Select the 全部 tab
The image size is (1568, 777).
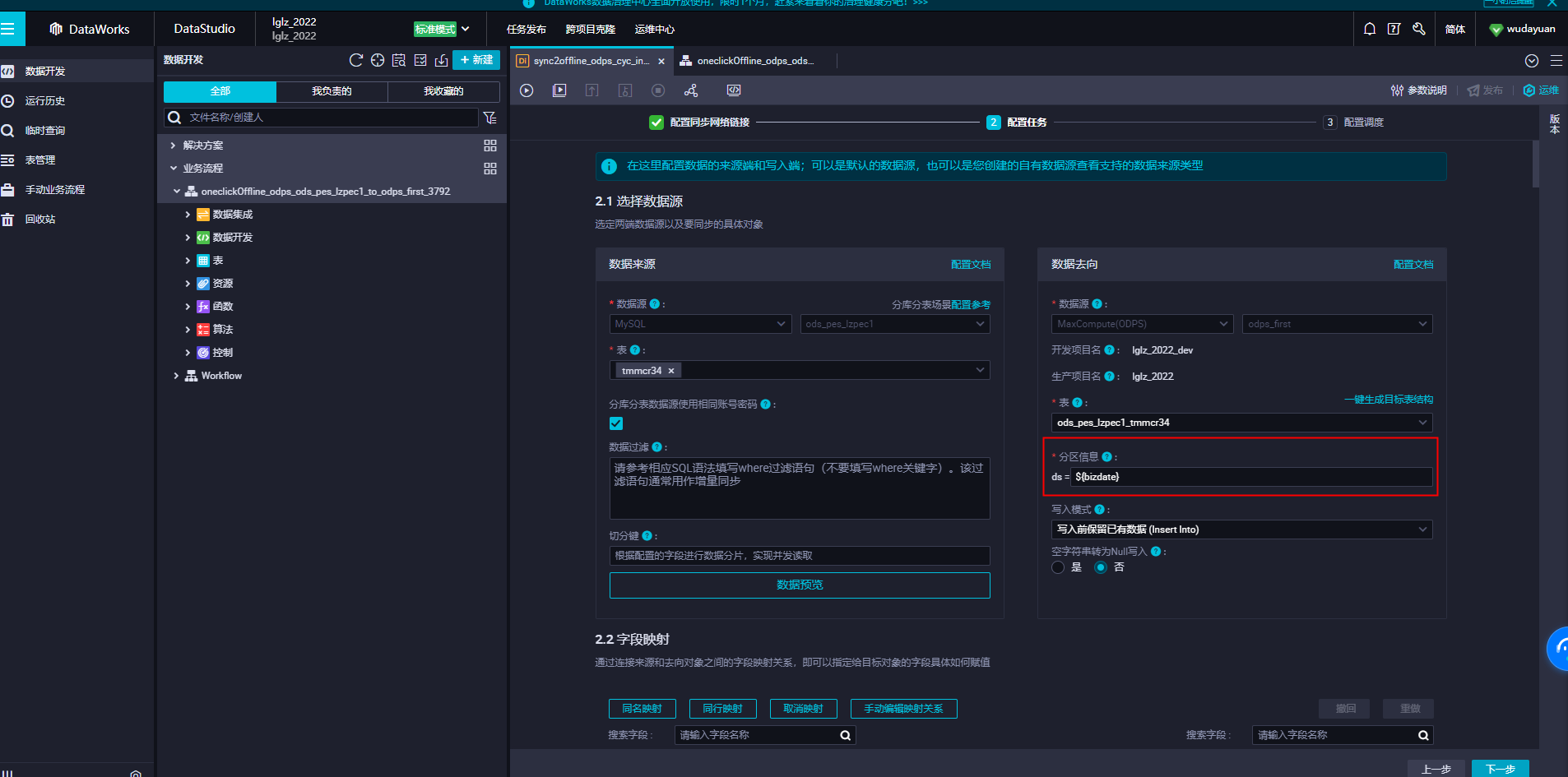click(x=220, y=91)
